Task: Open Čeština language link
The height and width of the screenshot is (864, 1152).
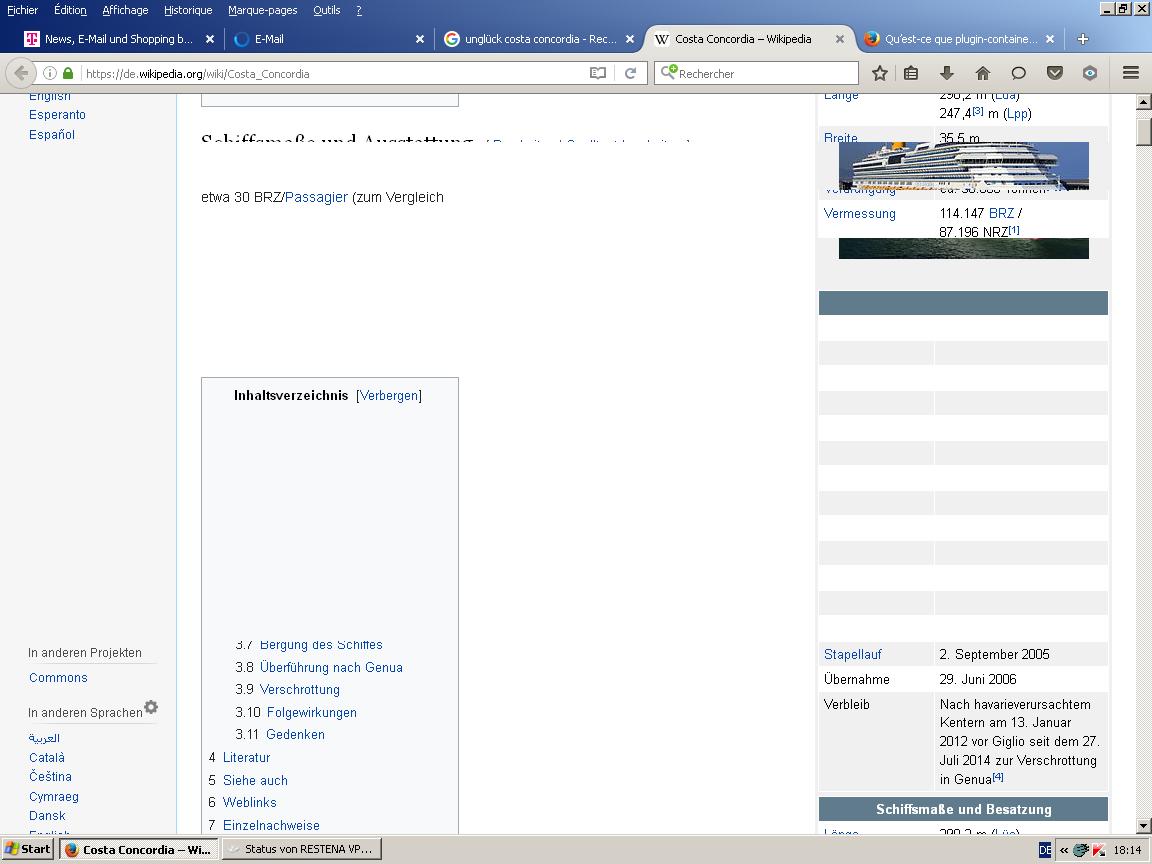Action: 50,777
